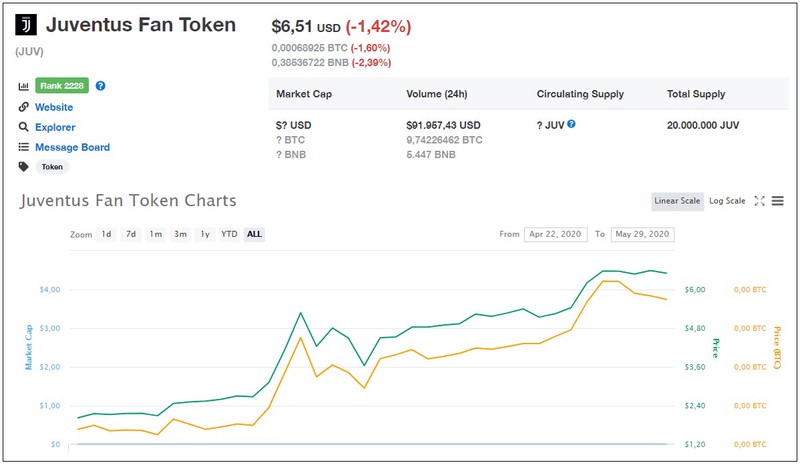The image size is (800, 465).
Task: Click the (JUV) ticker symbol
Action: pos(29,52)
